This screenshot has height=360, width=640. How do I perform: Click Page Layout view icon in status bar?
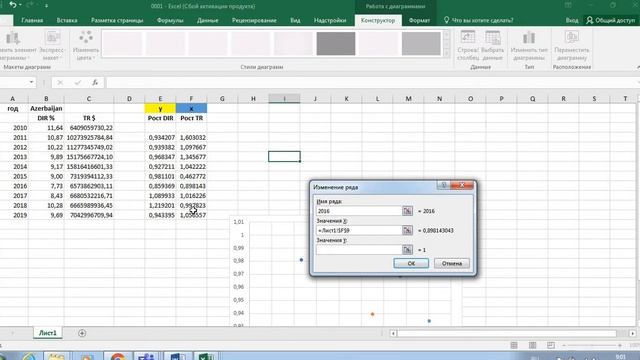pos(532,345)
